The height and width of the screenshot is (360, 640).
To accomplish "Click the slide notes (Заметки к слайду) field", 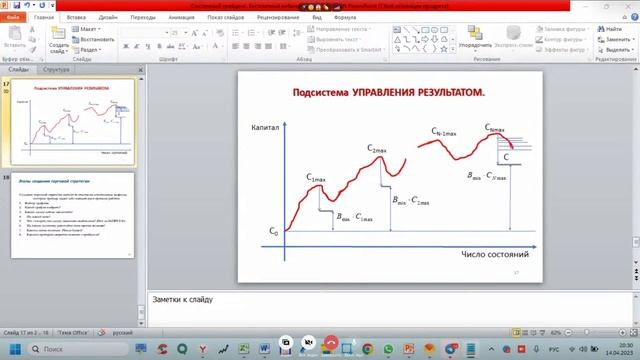I will tap(390, 309).
